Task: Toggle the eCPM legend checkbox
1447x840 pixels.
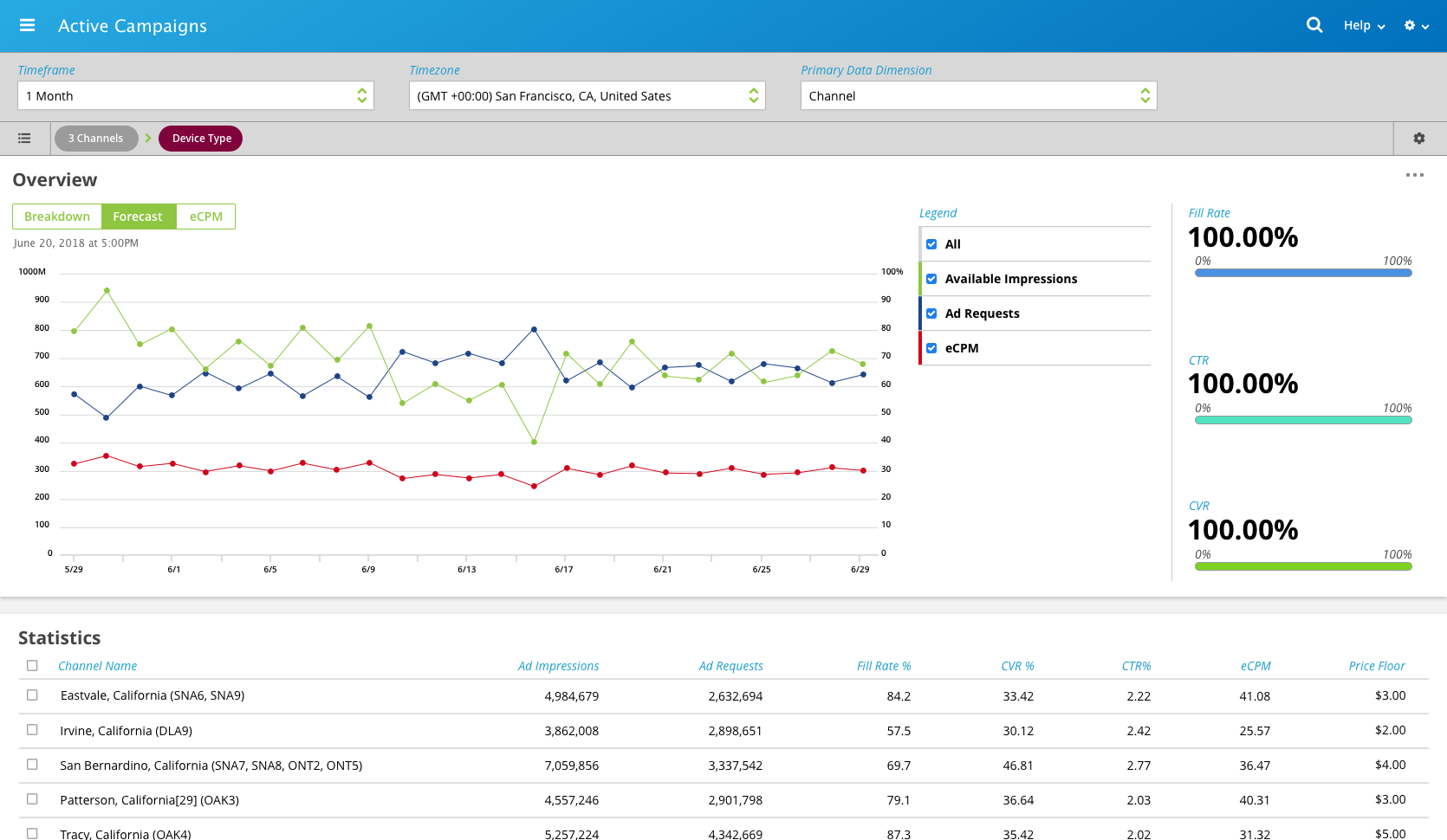Action: tap(931, 348)
